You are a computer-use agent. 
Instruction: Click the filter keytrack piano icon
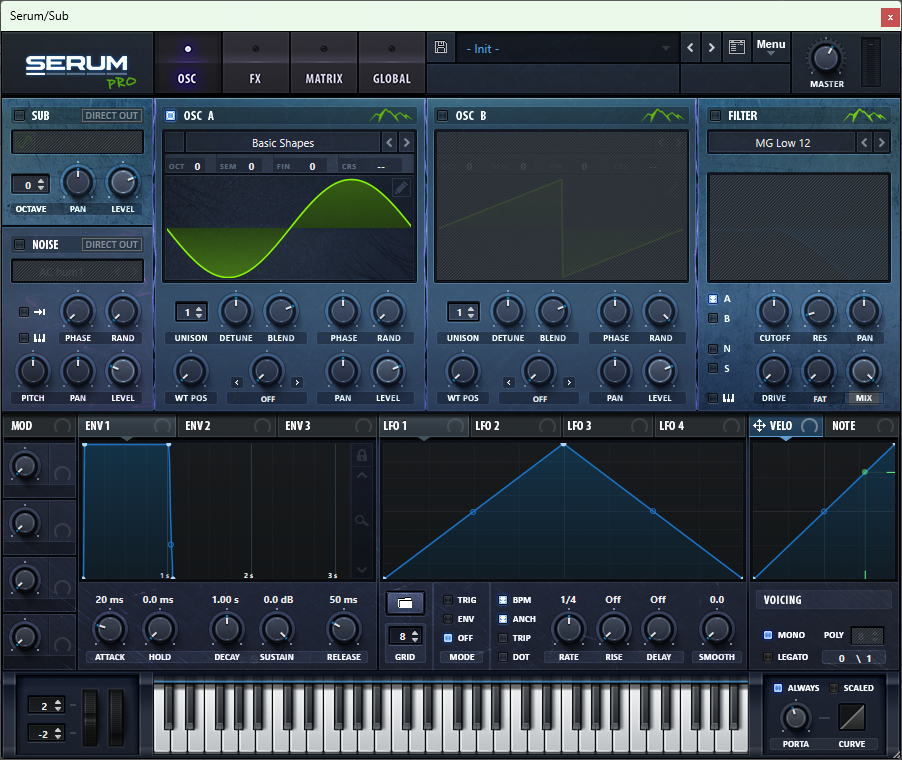728,398
